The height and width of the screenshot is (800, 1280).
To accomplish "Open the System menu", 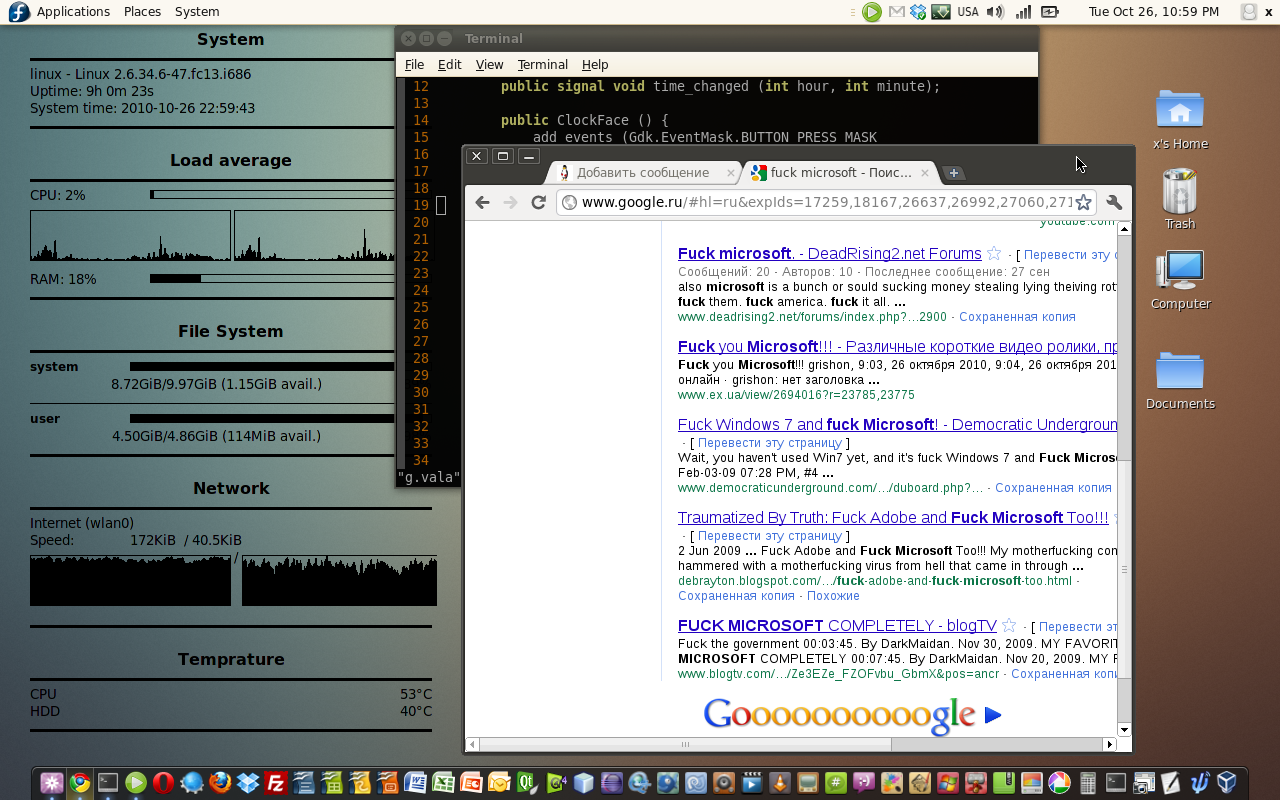I will pyautogui.click(x=197, y=12).
